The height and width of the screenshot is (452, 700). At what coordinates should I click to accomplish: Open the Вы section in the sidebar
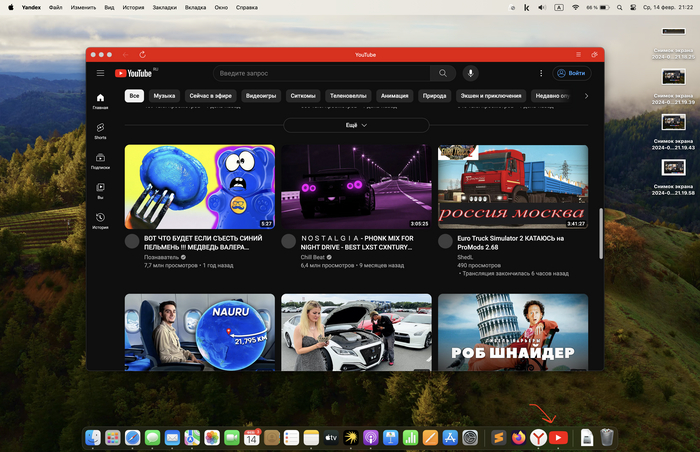click(x=100, y=191)
